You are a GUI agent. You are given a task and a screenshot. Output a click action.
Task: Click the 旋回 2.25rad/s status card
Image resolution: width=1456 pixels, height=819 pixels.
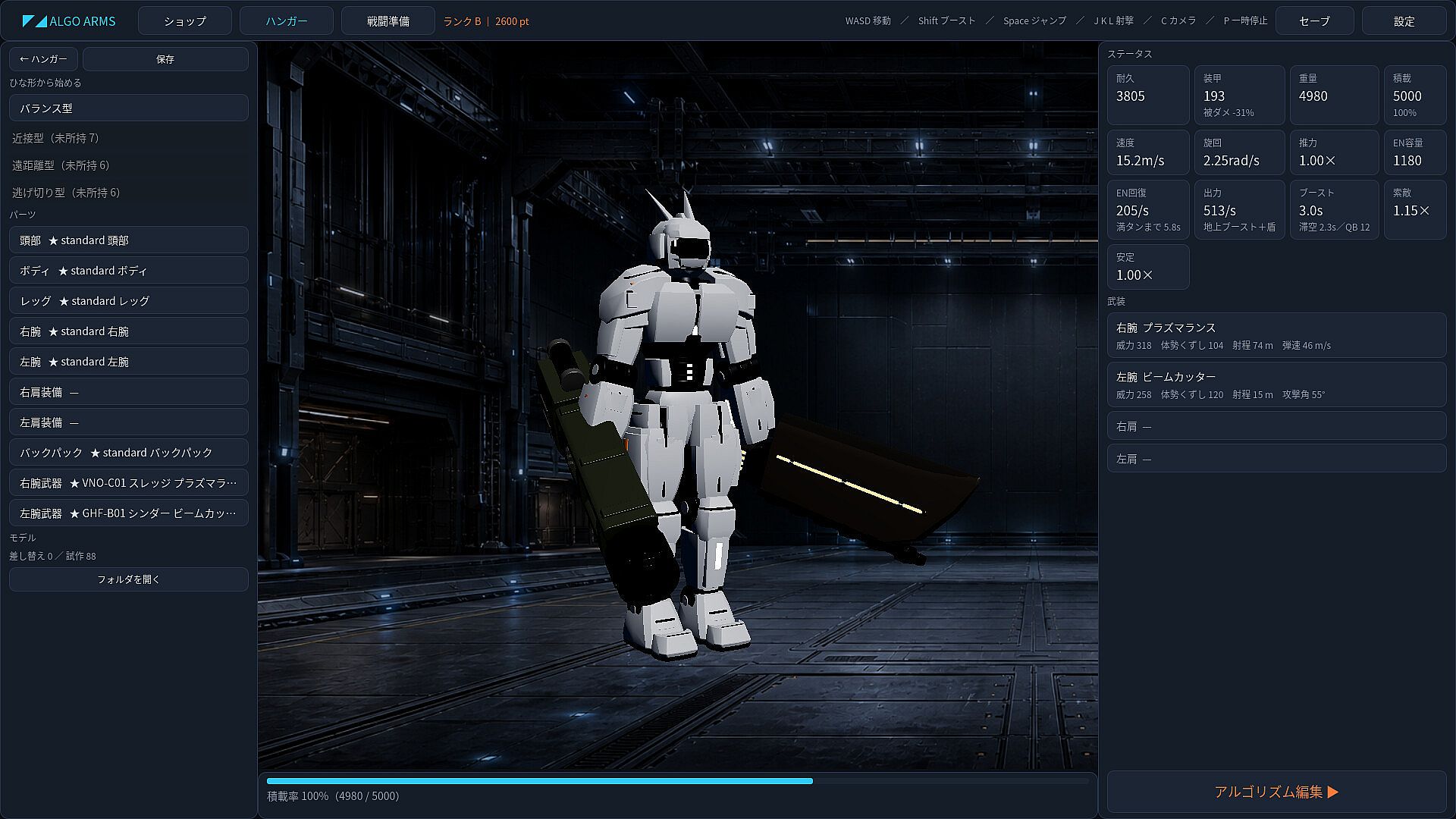coord(1239,152)
